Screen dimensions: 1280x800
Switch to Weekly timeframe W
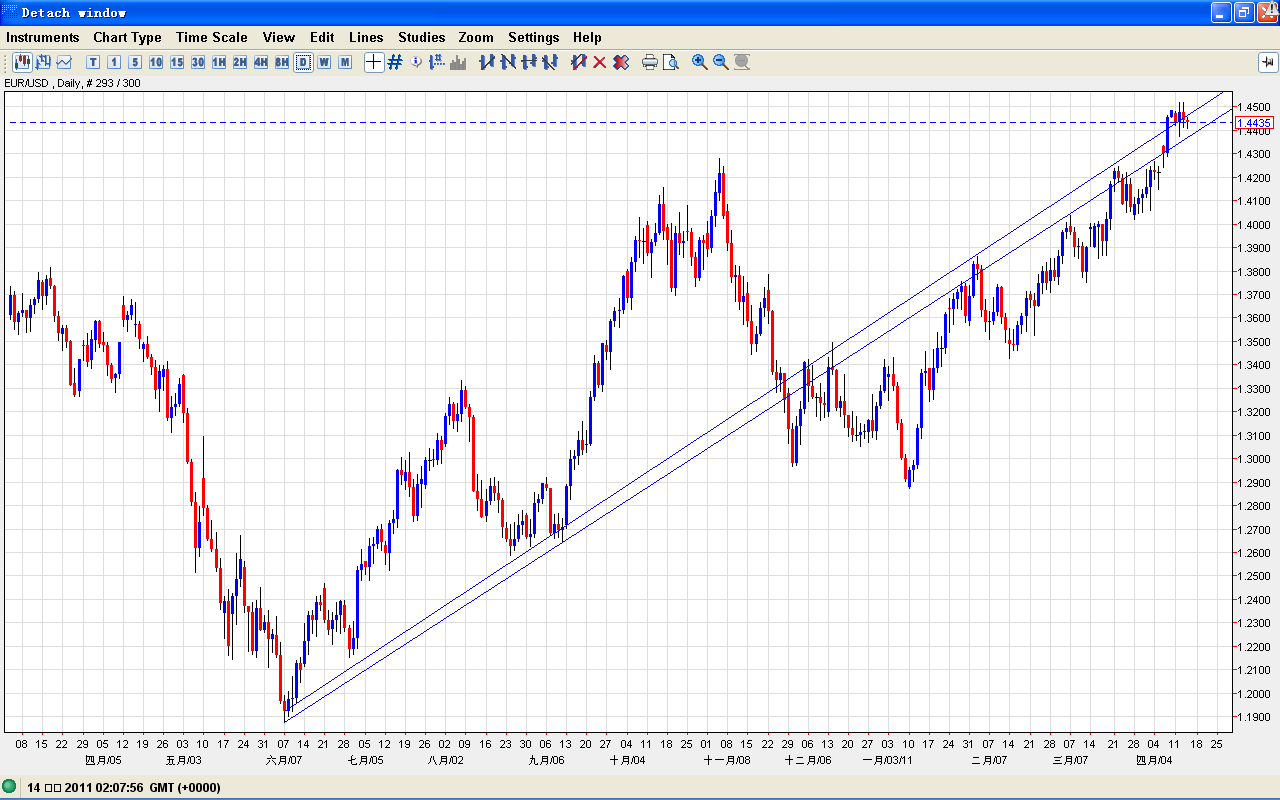324,62
